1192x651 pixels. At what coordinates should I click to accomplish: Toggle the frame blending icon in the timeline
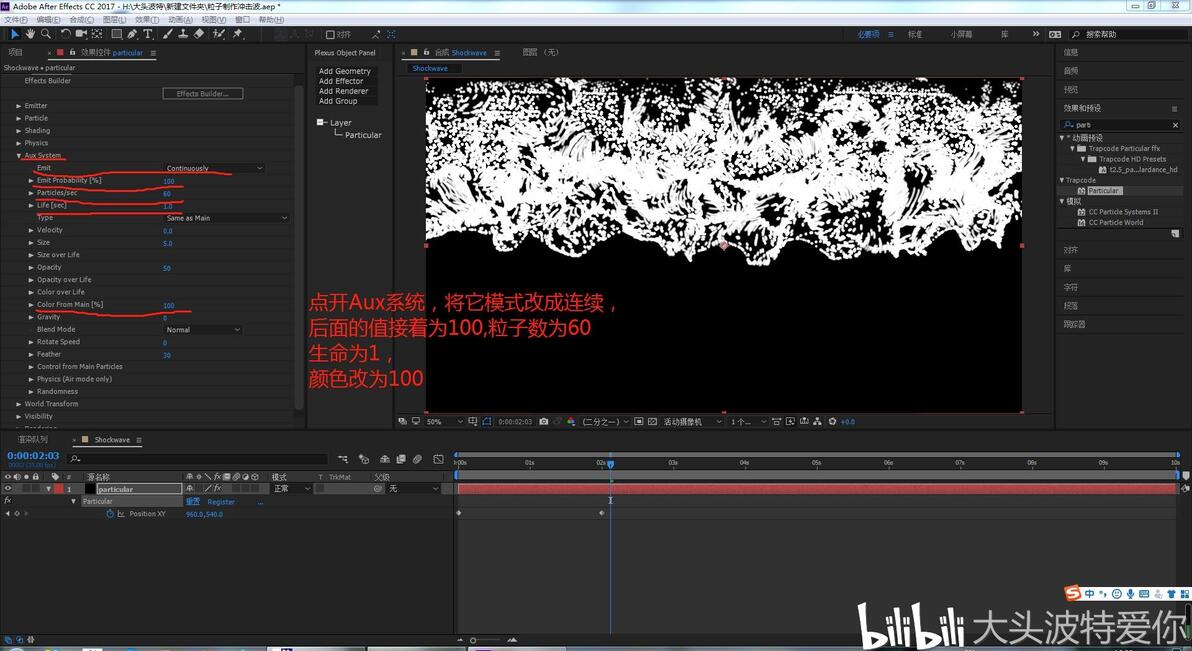click(401, 459)
